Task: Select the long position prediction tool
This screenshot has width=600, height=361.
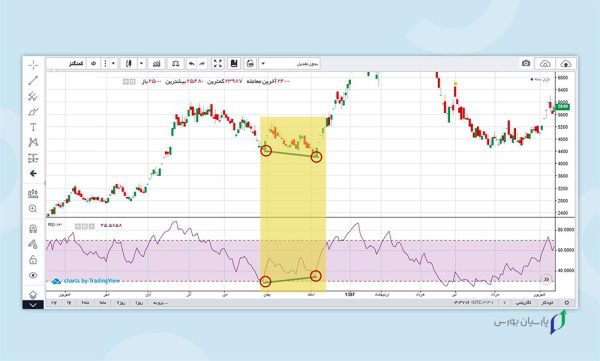Action: 33,158
